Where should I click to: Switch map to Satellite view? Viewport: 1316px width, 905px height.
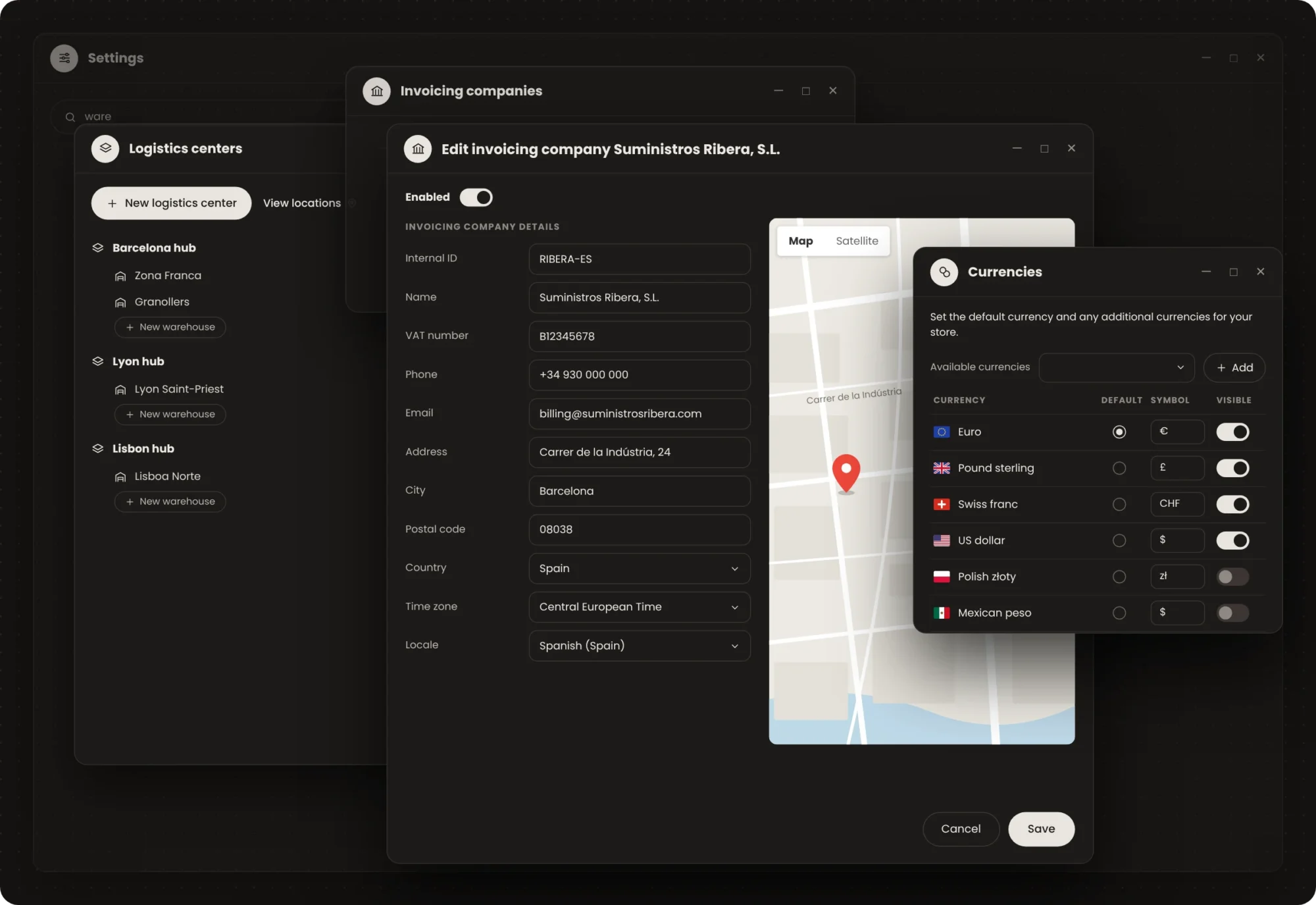coord(857,241)
